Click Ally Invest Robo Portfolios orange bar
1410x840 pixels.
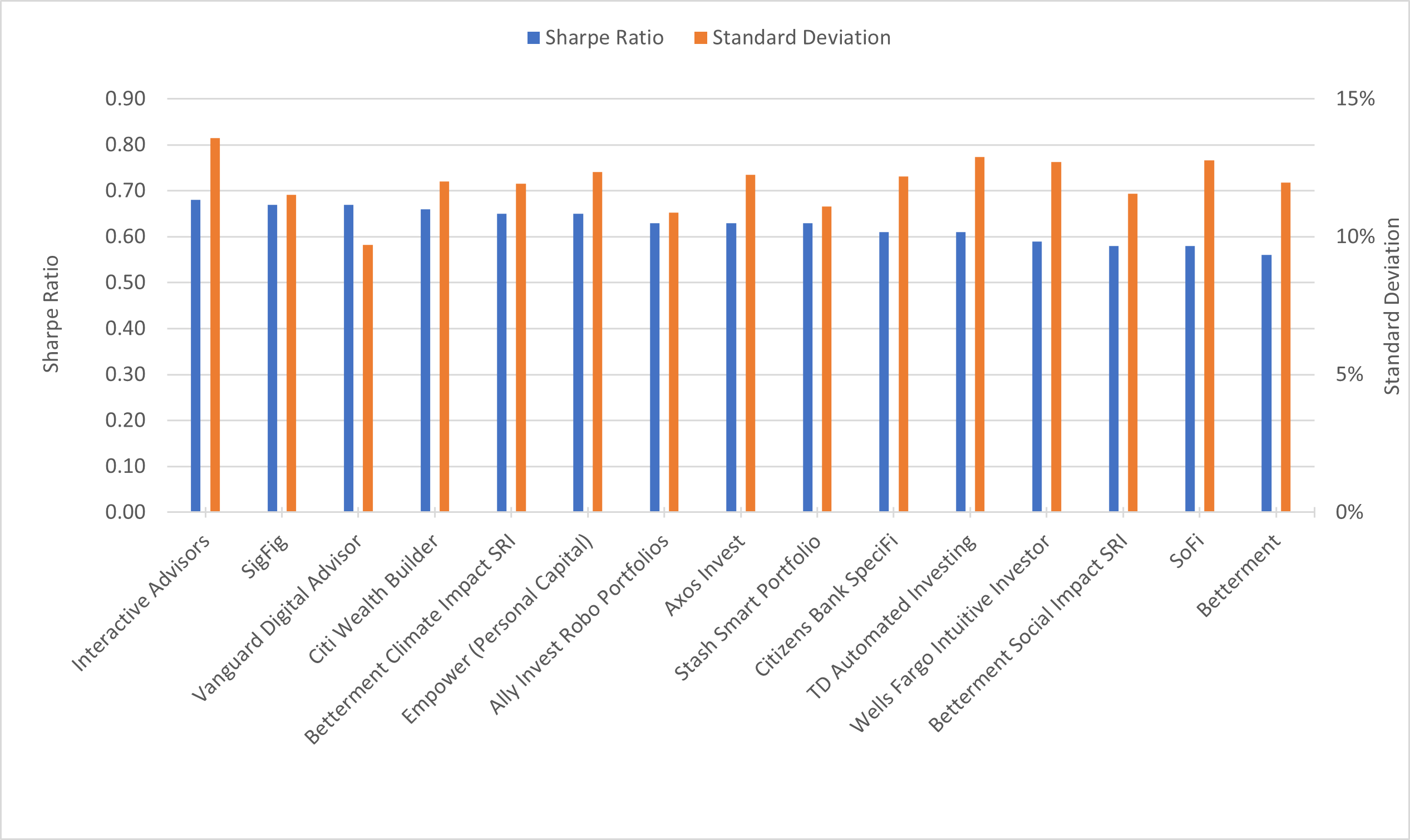tap(674, 362)
